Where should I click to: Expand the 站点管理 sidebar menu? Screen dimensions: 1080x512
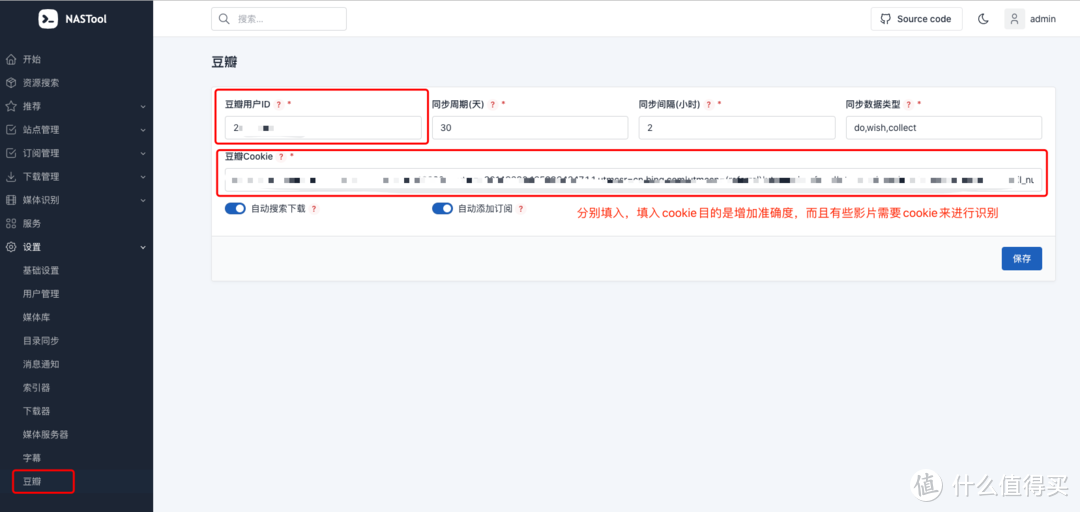point(75,130)
